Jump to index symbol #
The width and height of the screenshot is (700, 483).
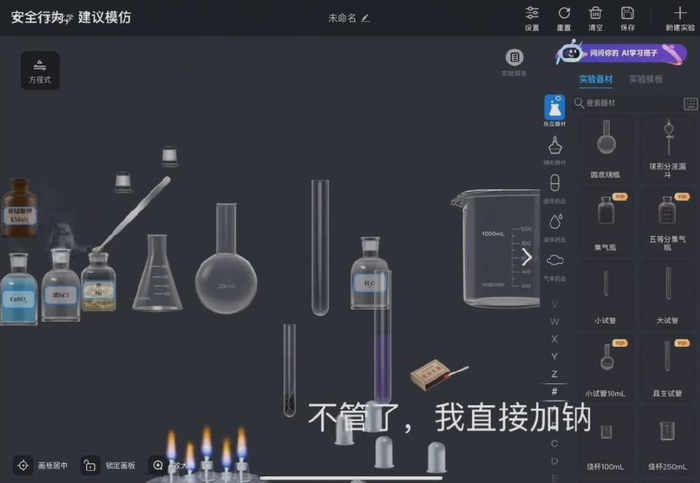[554, 391]
